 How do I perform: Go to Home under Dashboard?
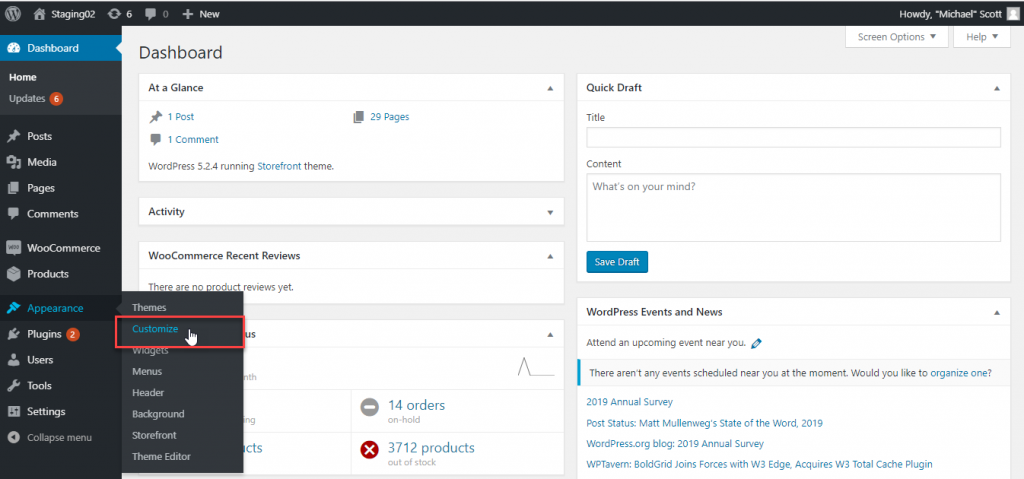pos(23,77)
